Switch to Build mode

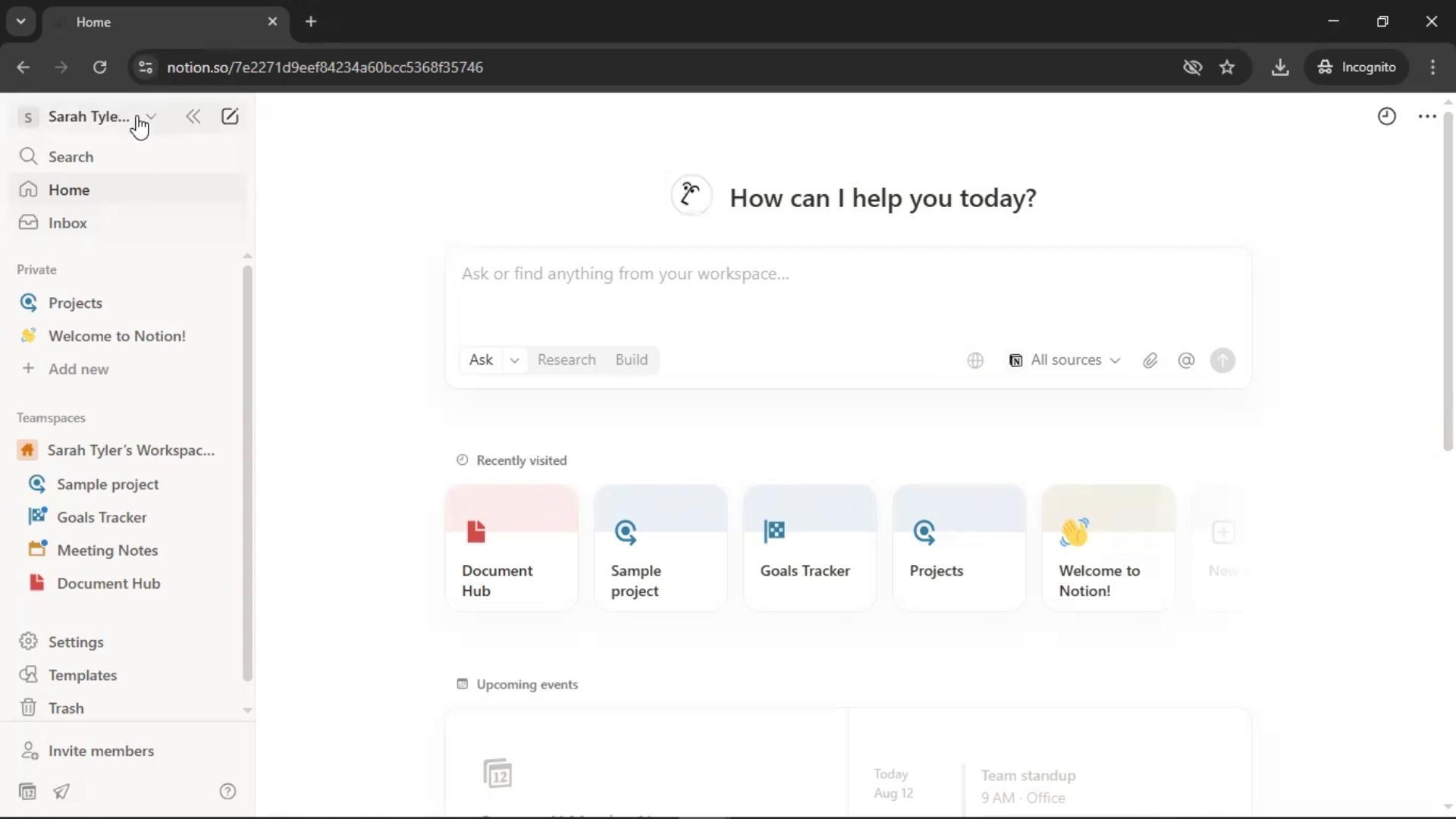(631, 359)
